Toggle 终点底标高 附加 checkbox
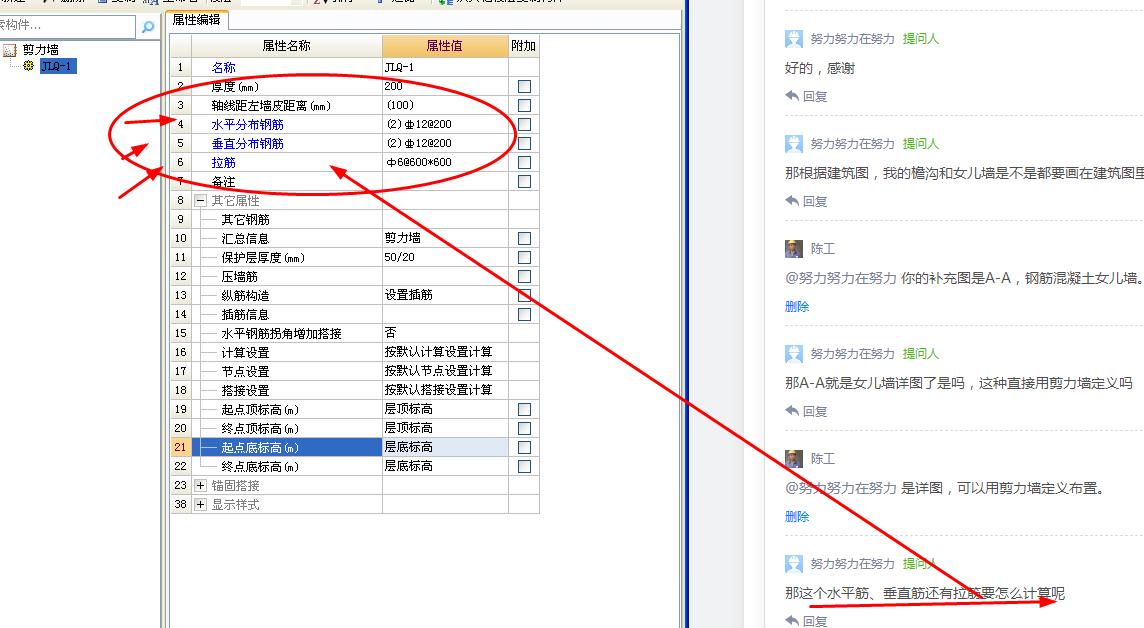This screenshot has width=1144, height=628. (x=524, y=466)
